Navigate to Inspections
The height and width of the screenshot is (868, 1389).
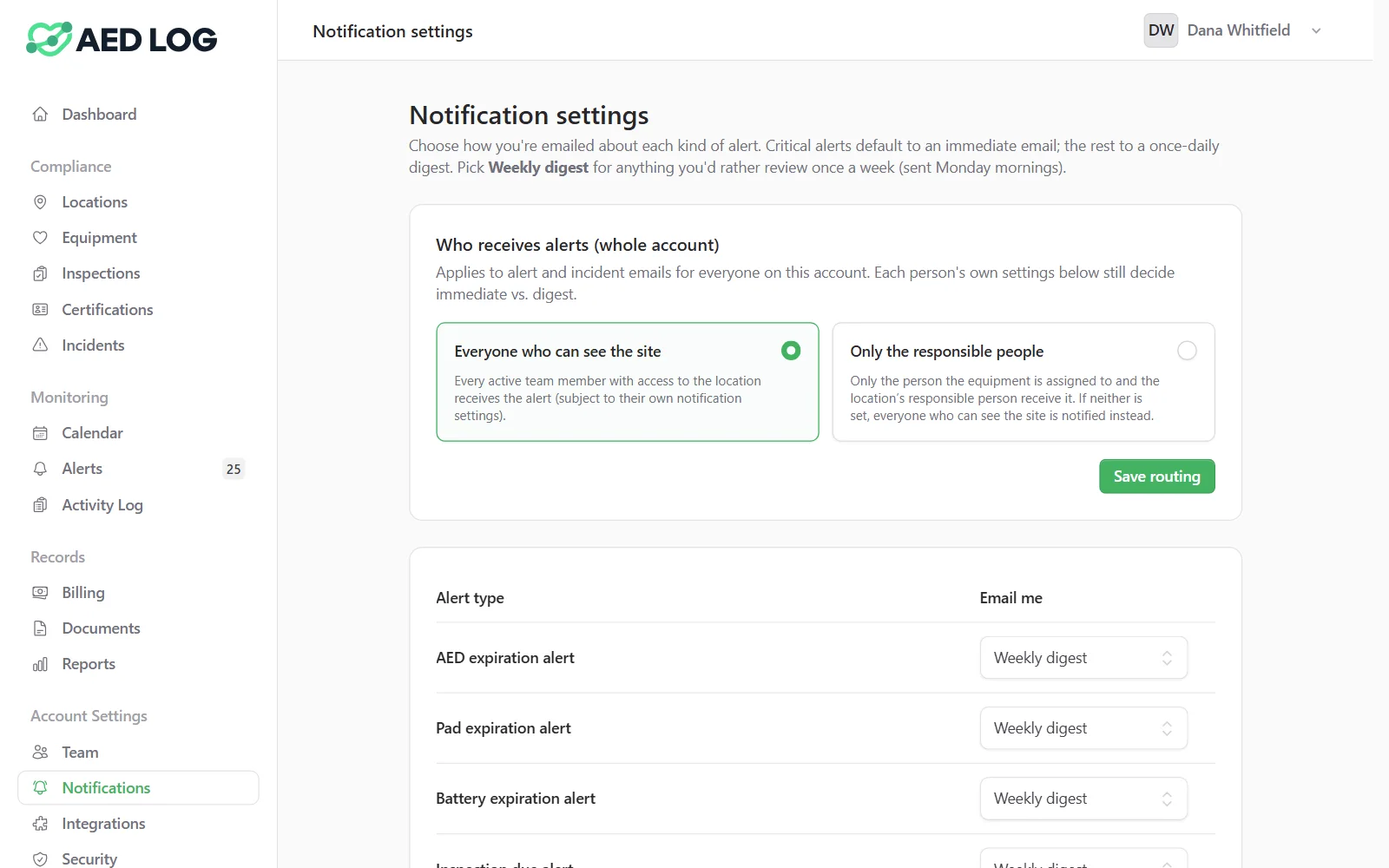coord(138,273)
